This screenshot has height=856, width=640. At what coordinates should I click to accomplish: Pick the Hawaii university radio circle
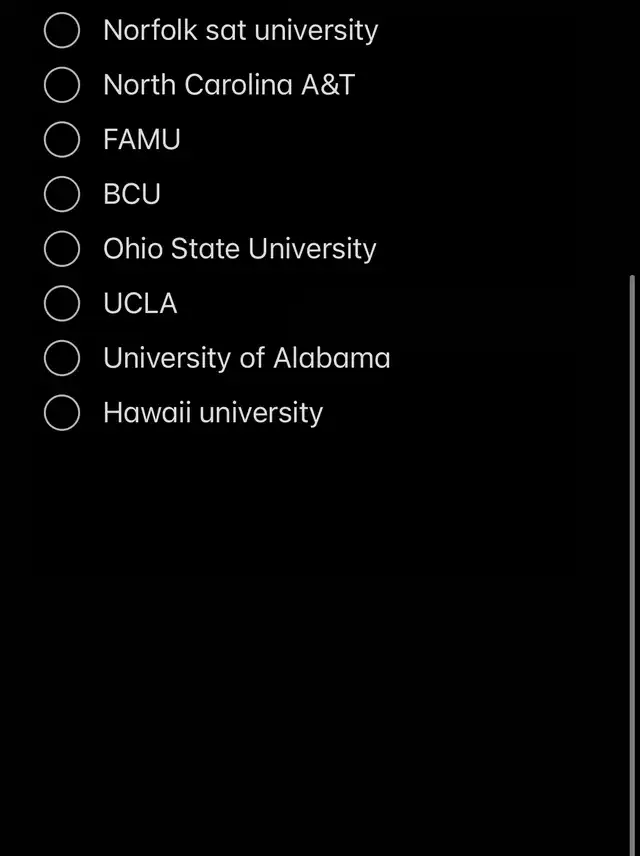point(62,412)
